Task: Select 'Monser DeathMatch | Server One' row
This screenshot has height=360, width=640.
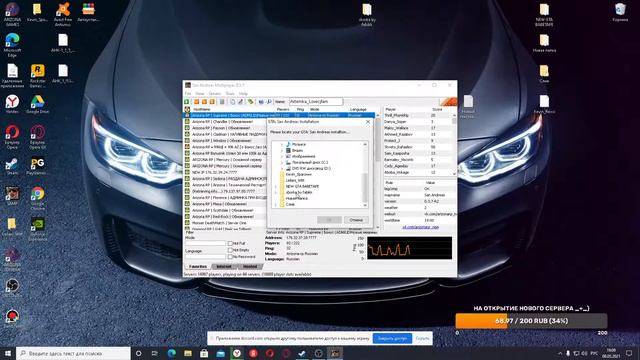Action: [x=224, y=223]
